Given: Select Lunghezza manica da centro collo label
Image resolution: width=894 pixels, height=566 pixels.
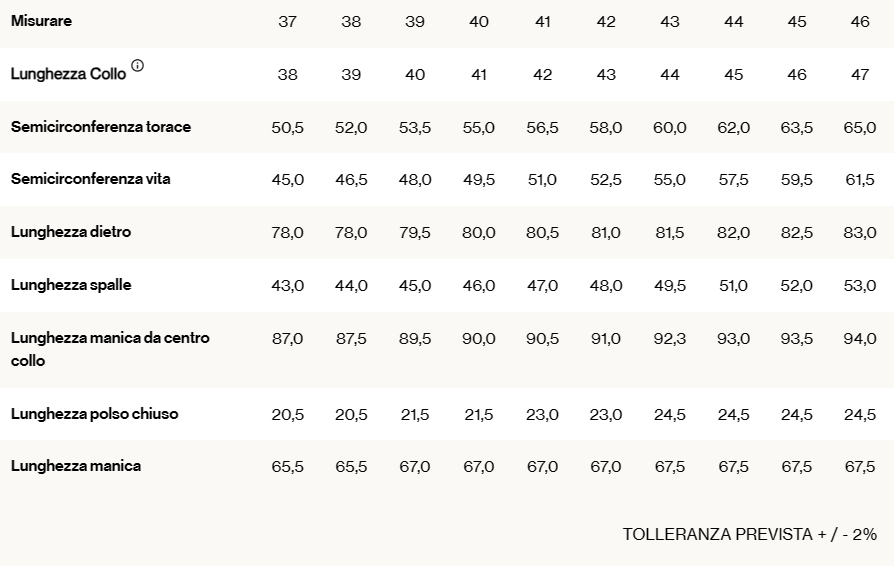Looking at the screenshot, I should point(110,349).
